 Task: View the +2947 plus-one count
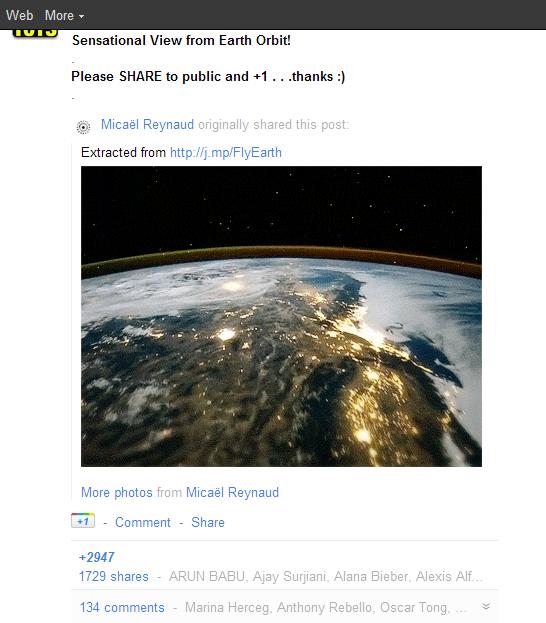pos(97,557)
